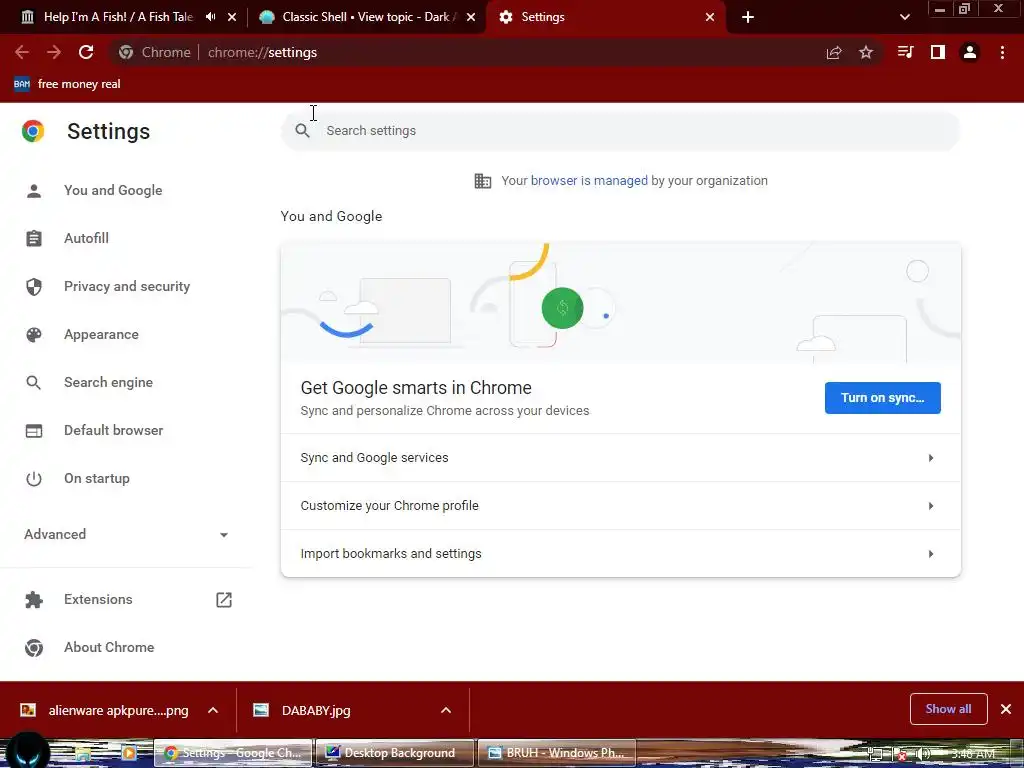Viewport: 1024px width, 768px height.
Task: Click the volume icon in system tray
Action: (x=923, y=754)
